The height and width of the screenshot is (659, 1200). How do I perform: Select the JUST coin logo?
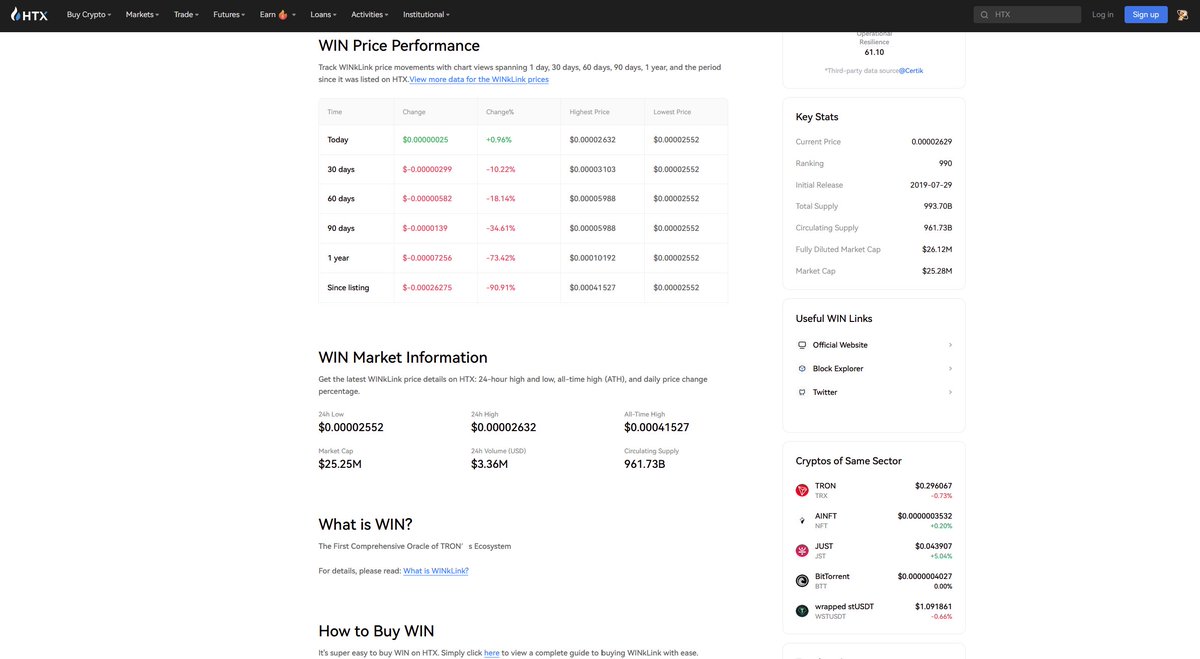coord(802,551)
